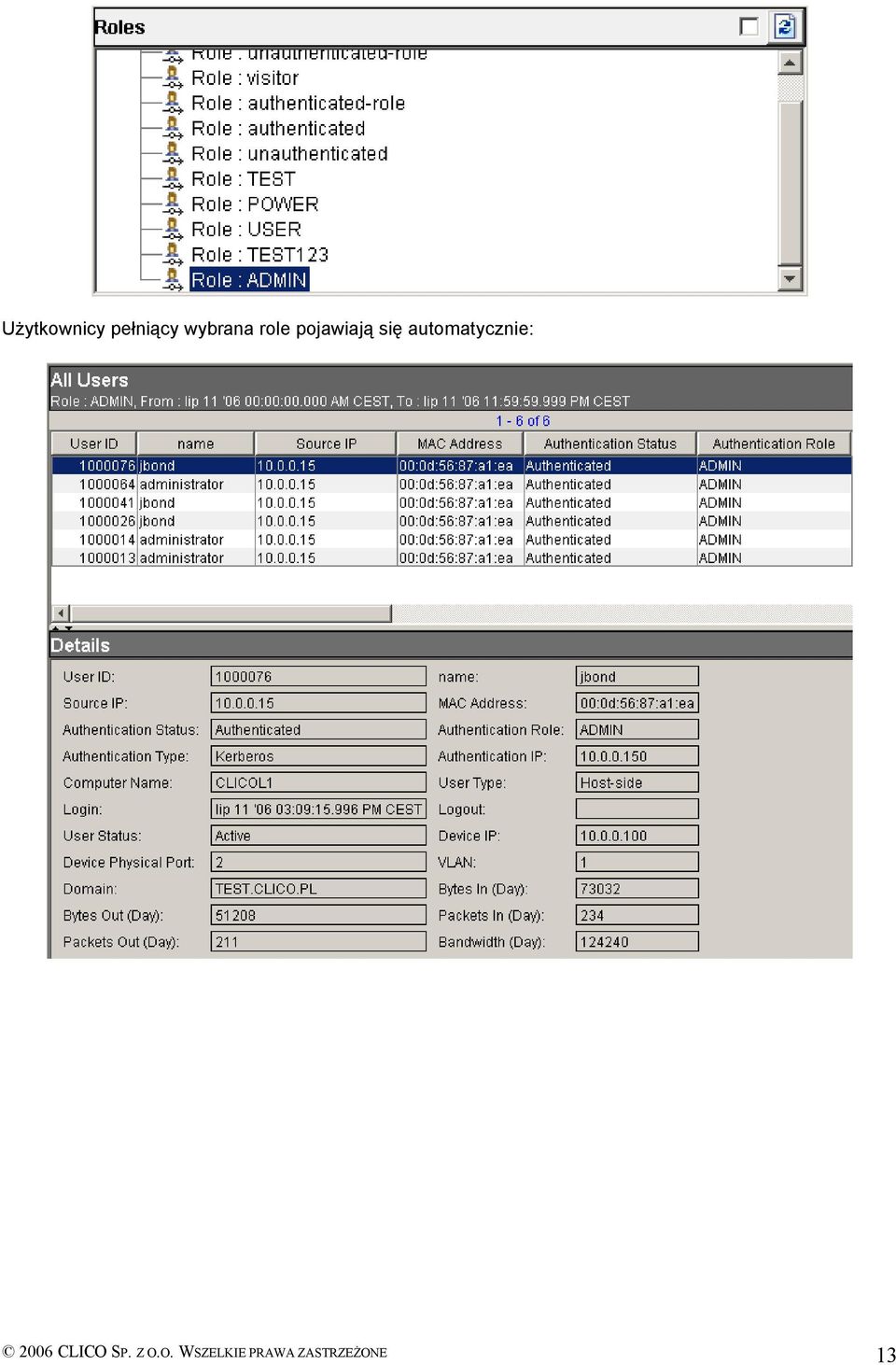Sort users by Source IP header
The height and width of the screenshot is (1365, 896).
click(326, 443)
